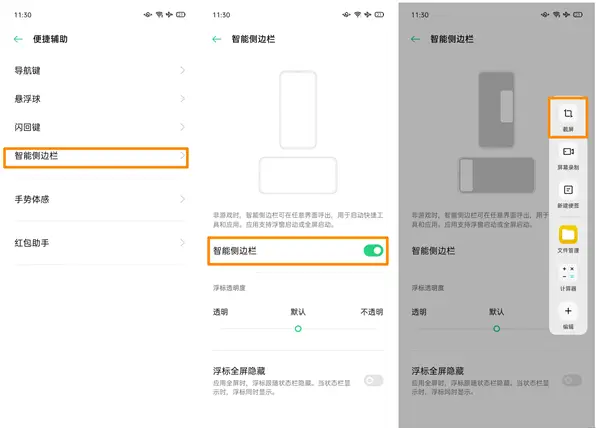Open 导航键 settings entry
The height and width of the screenshot is (428, 596).
(100, 70)
